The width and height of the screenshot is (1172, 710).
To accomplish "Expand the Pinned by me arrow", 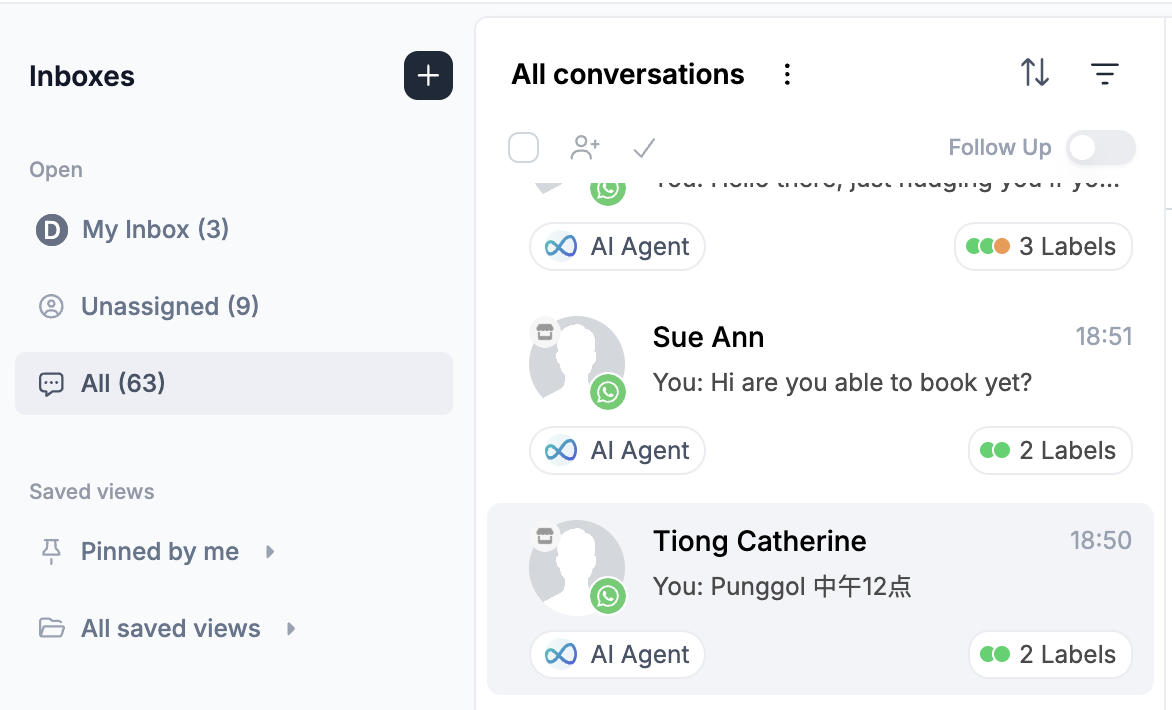I will click(271, 552).
